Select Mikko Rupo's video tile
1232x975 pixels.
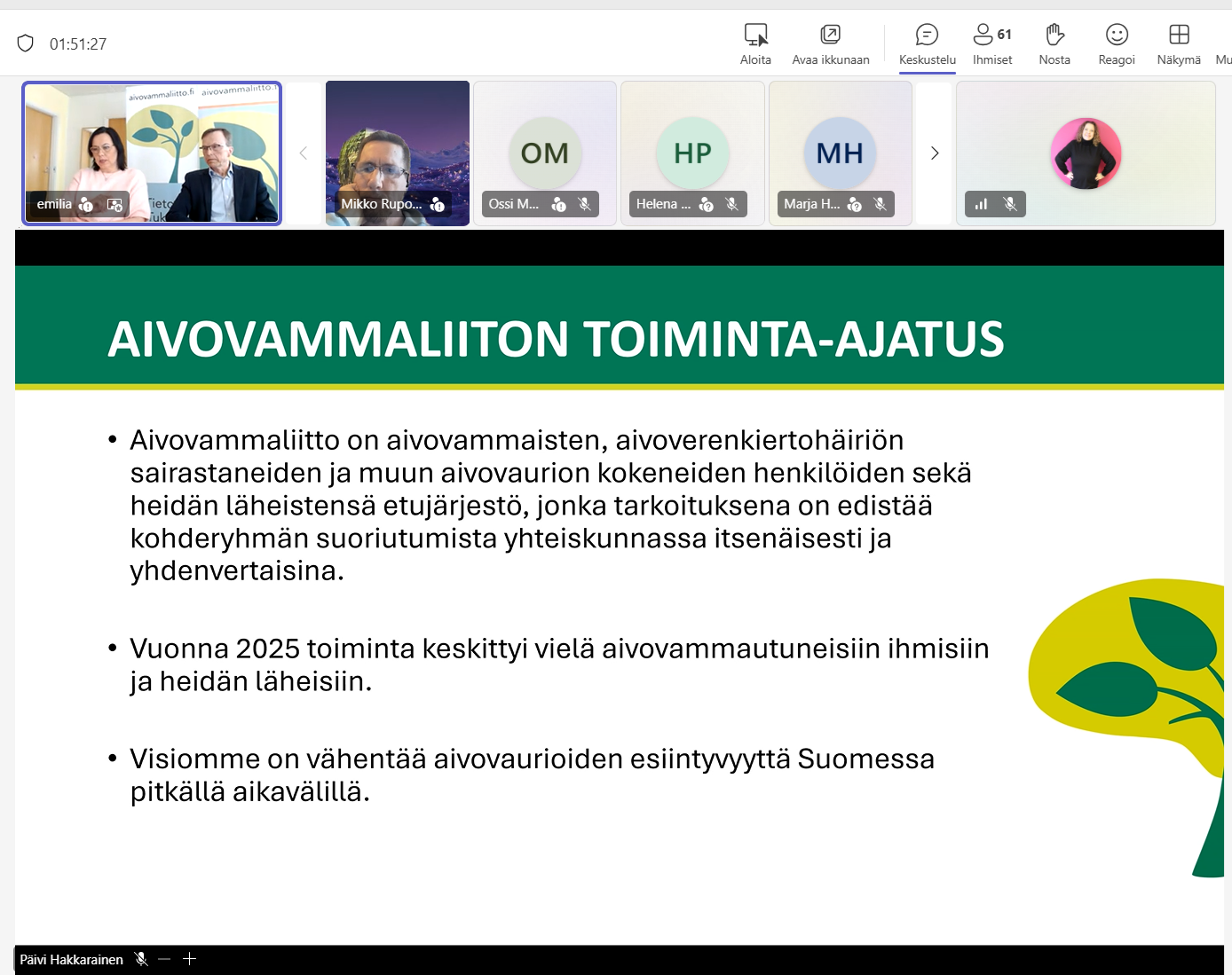pos(397,153)
